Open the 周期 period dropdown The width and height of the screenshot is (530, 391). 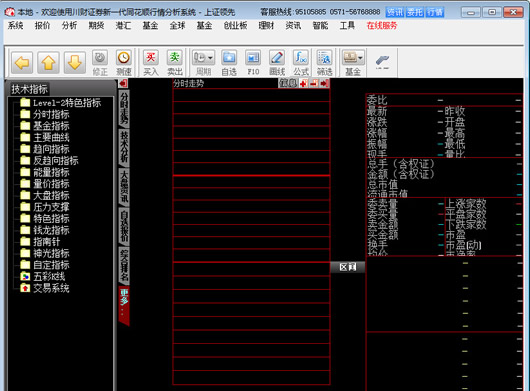(x=203, y=63)
